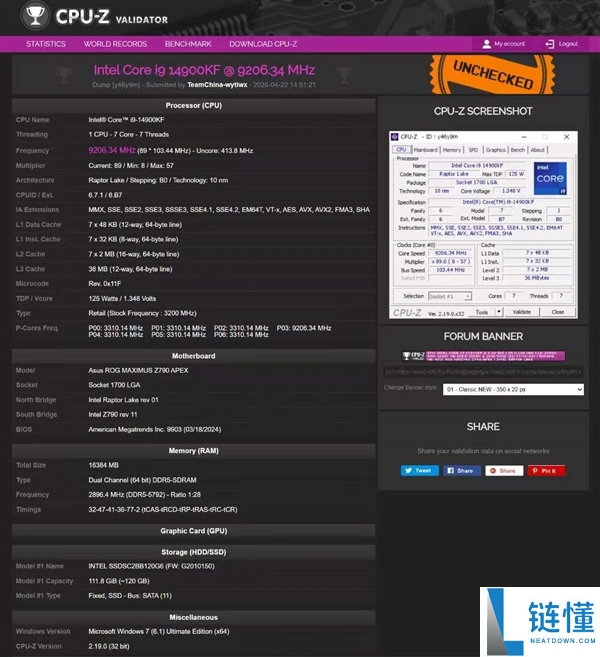This screenshot has height=657, width=600.
Task: Click the orange UNCHECKED stamp badge
Action: click(493, 75)
